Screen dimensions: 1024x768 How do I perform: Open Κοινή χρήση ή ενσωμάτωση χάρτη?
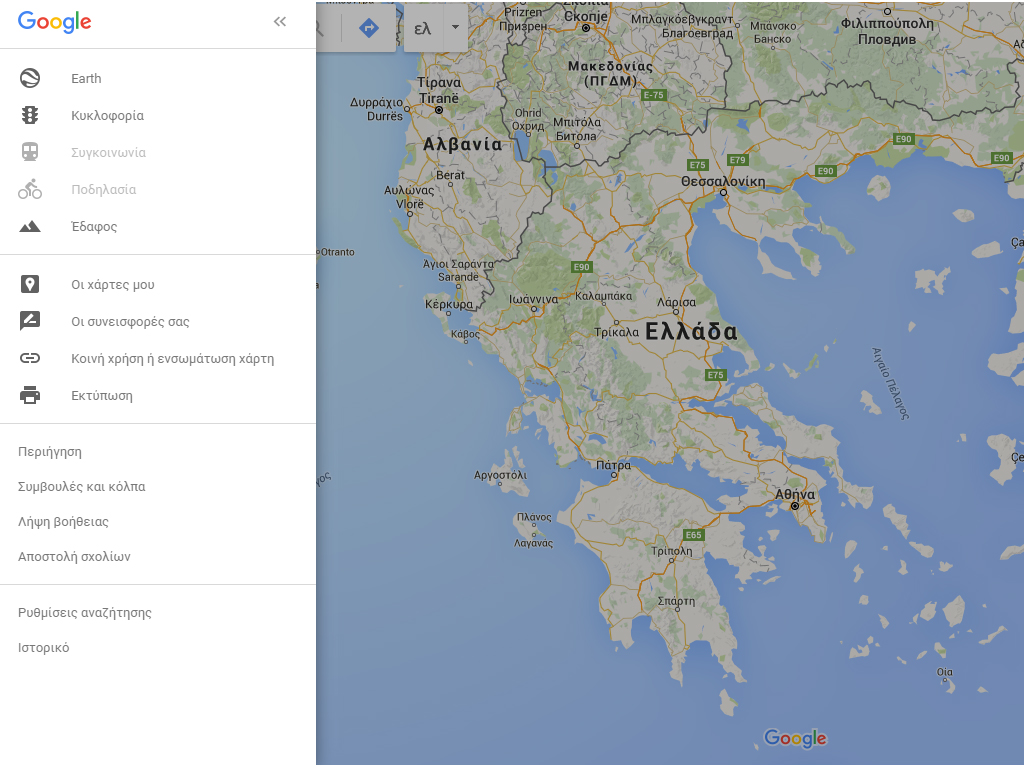point(172,359)
